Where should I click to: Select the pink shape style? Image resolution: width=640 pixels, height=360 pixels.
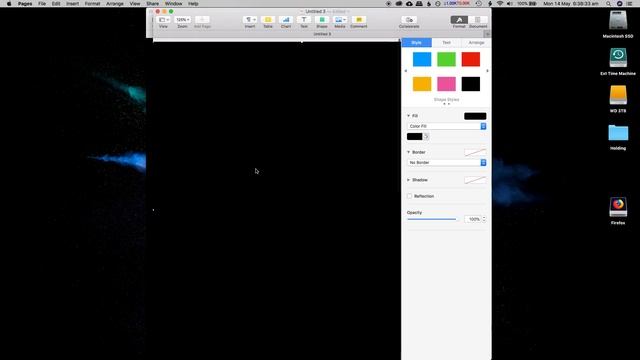447,84
